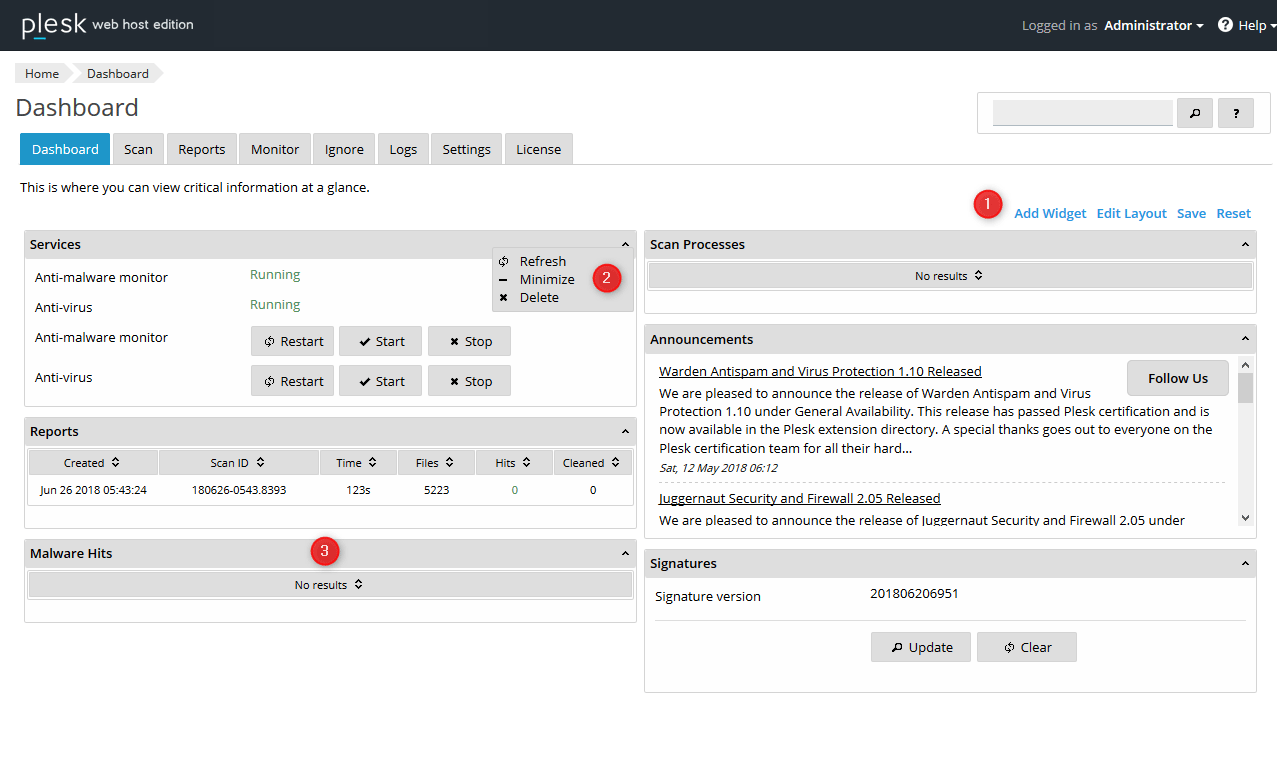The image size is (1277, 768).
Task: Collapse the Malware Hits widget arrow
Action: click(625, 553)
